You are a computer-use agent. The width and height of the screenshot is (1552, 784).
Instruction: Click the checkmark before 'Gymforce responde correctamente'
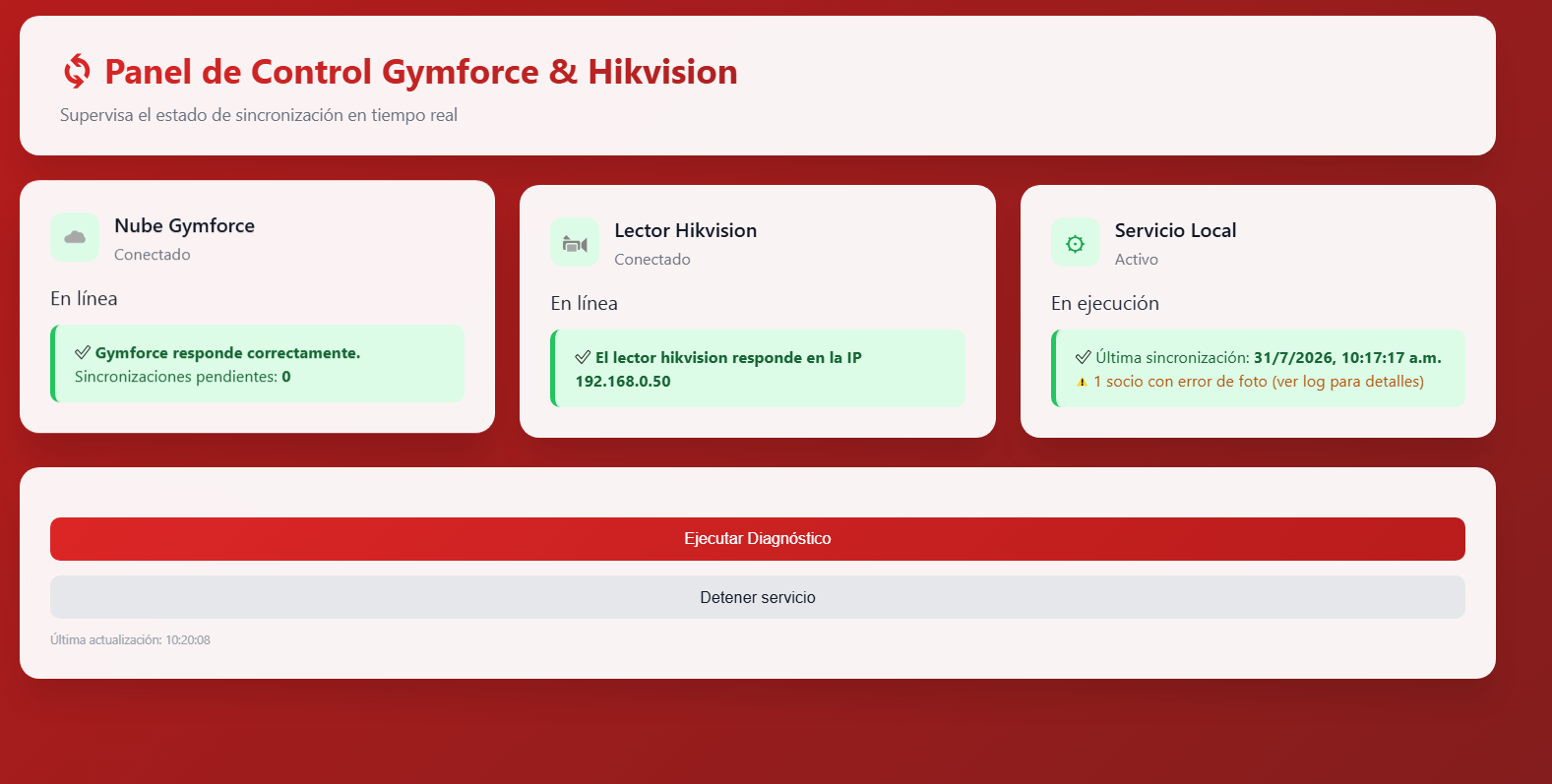click(83, 353)
